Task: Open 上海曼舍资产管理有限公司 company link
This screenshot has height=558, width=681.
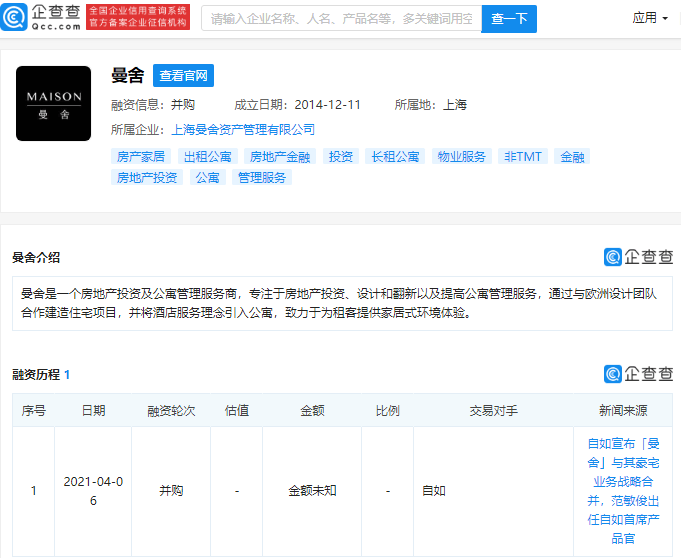Action: (243, 130)
